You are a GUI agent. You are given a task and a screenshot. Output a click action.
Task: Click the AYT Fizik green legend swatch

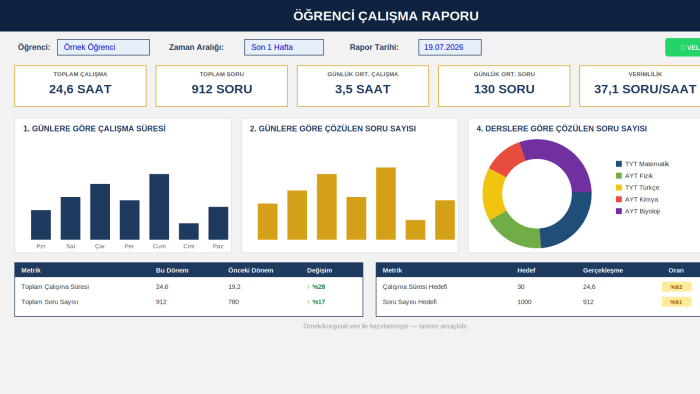(619, 176)
